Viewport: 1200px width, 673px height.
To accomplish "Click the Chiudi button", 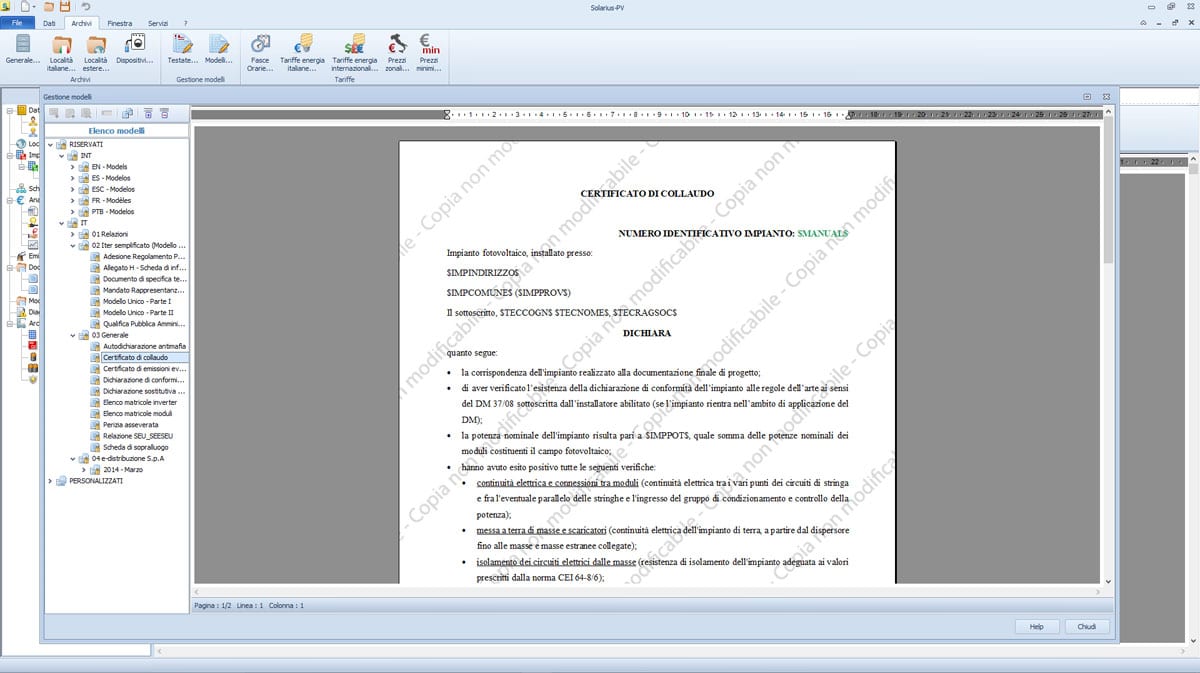I will [x=1086, y=627].
